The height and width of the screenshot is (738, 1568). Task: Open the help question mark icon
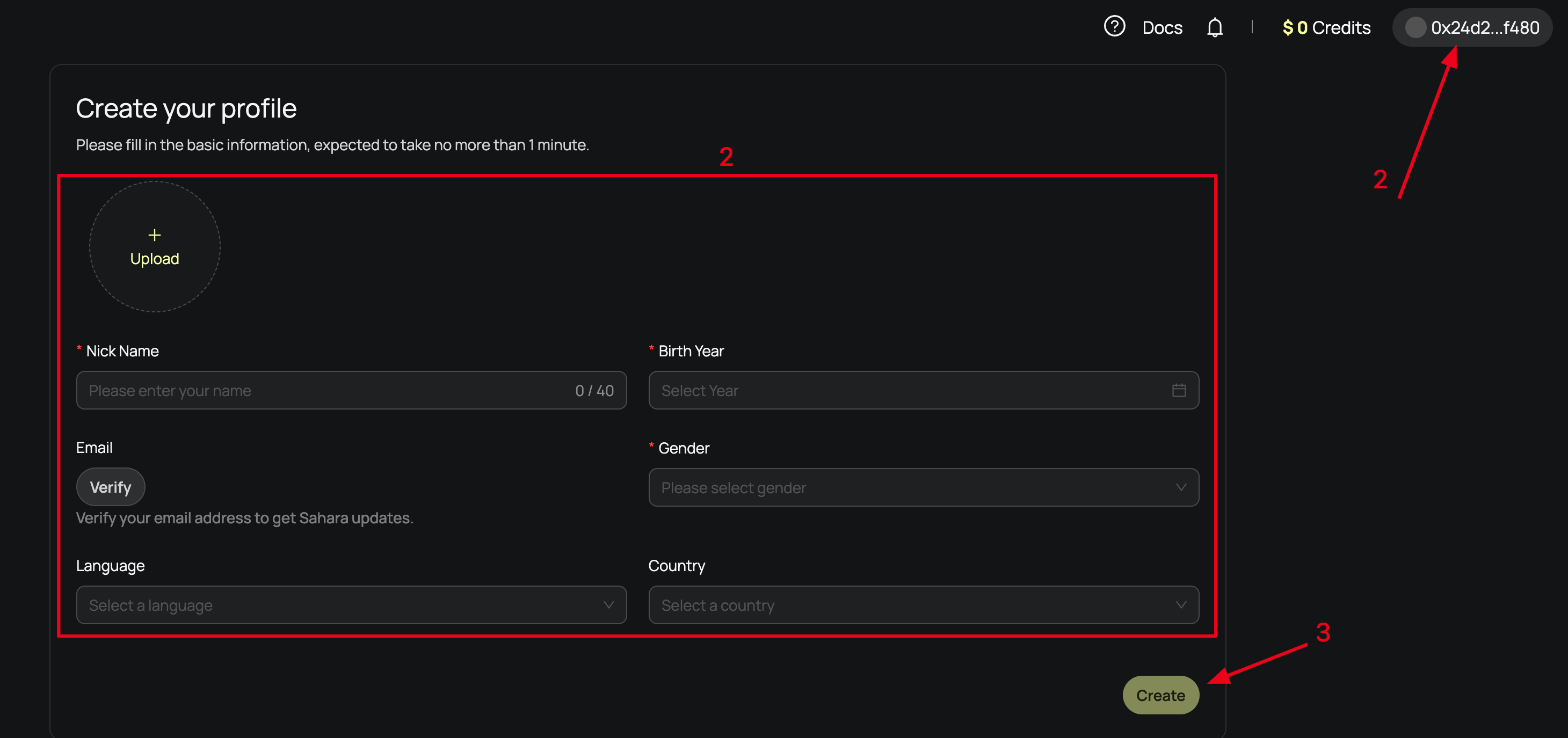[1114, 27]
